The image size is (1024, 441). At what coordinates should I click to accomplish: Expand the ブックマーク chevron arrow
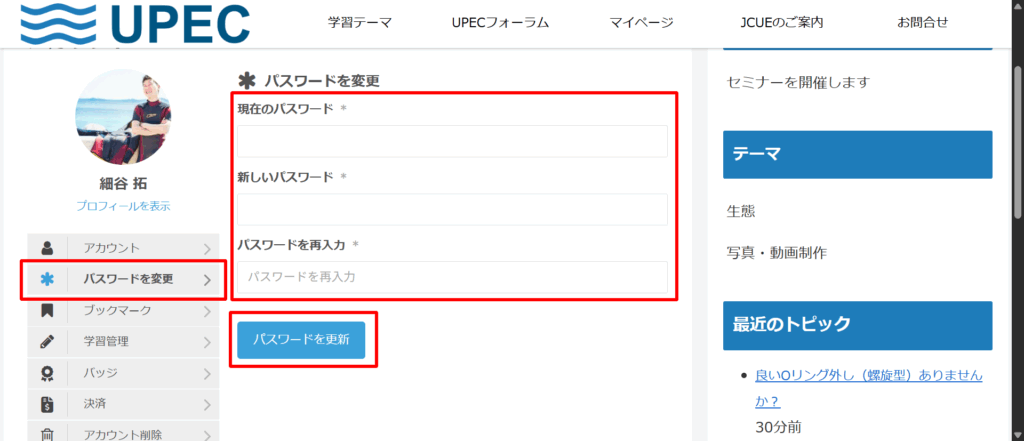point(207,310)
